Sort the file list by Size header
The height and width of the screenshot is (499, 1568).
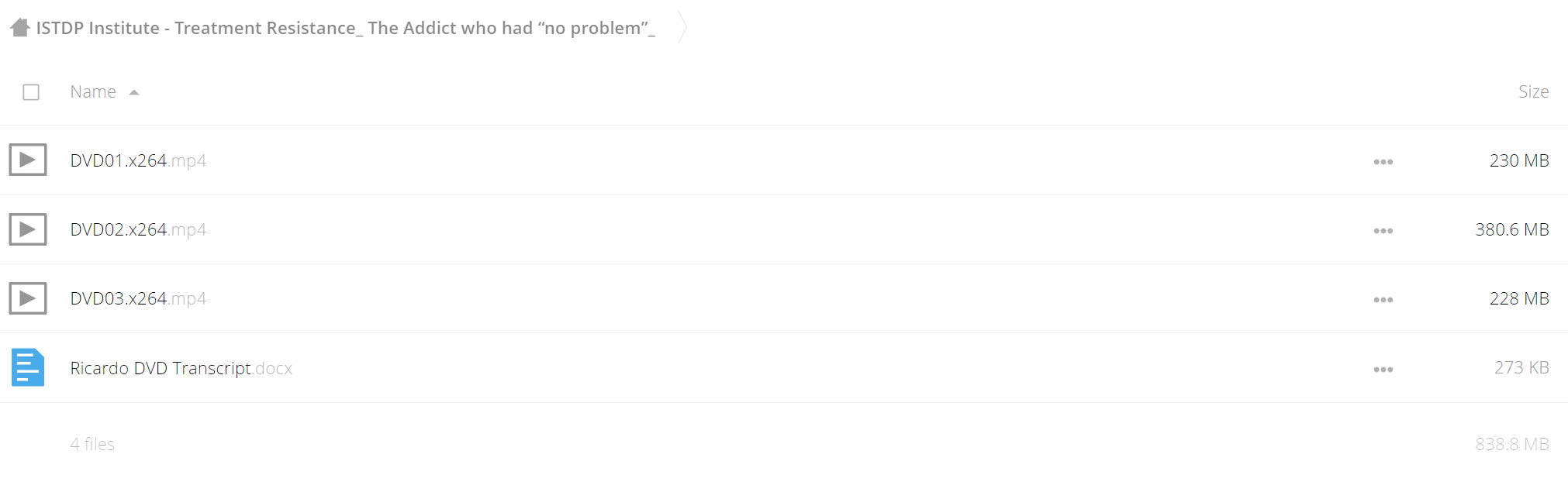[1533, 91]
